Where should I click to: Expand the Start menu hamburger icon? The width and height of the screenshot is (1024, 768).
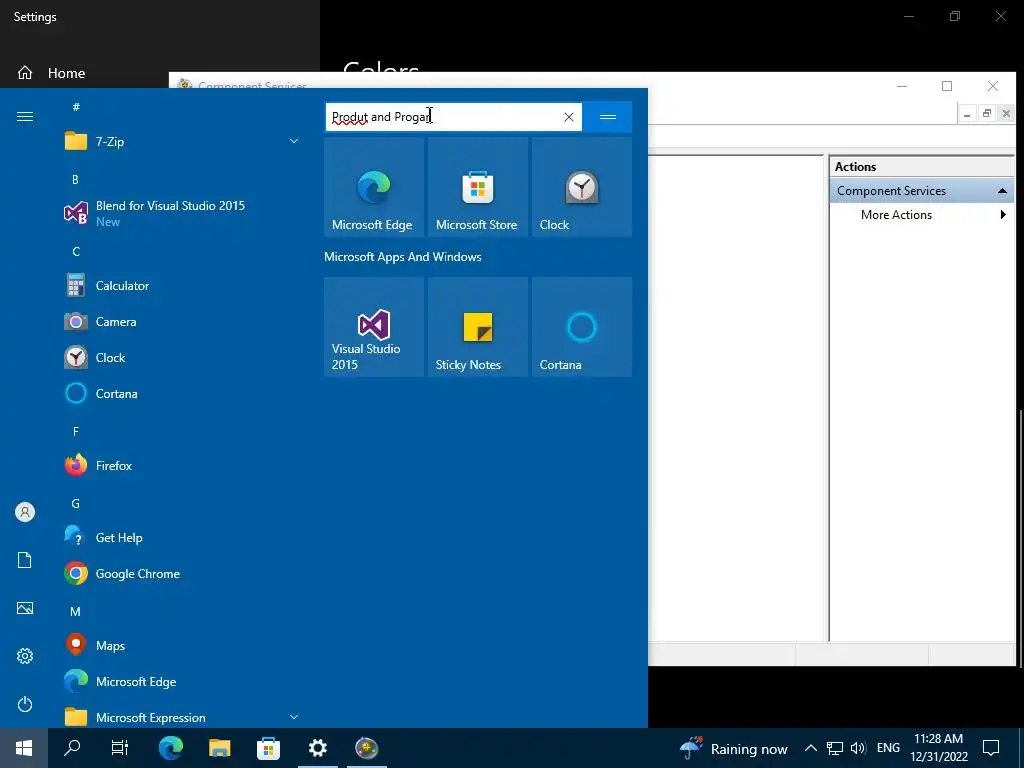click(25, 116)
